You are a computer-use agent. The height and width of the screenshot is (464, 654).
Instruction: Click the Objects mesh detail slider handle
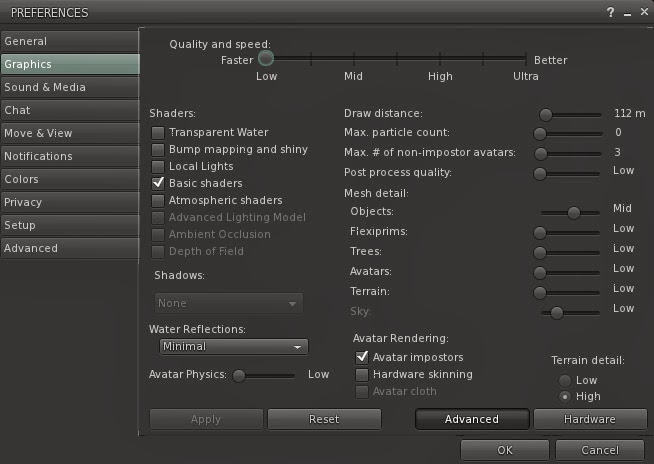pos(574,212)
